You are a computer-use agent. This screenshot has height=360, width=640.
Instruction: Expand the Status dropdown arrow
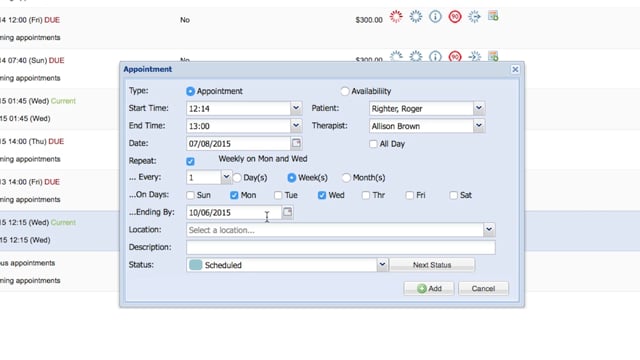tap(382, 264)
